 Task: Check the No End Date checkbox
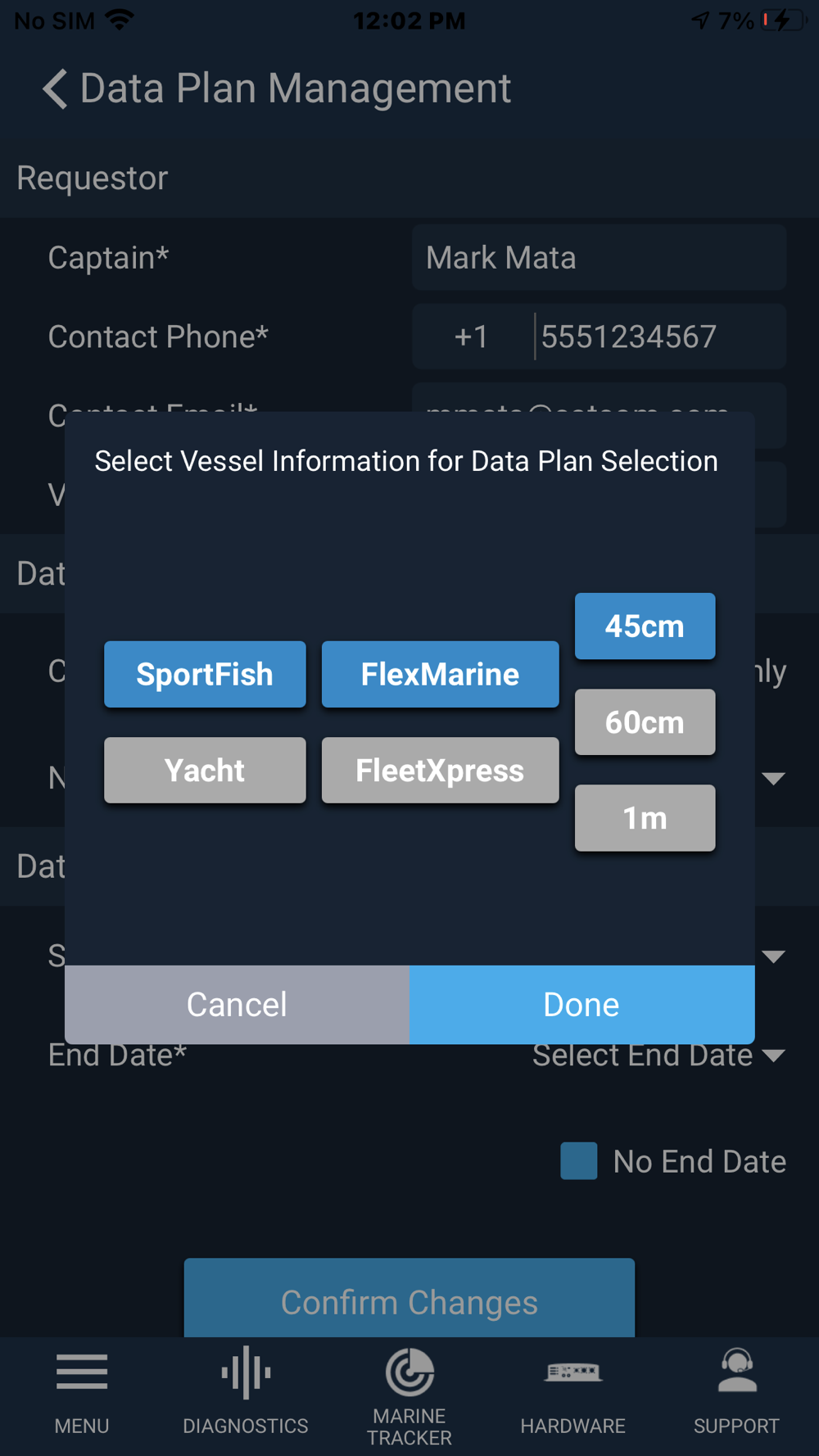pyautogui.click(x=578, y=1161)
